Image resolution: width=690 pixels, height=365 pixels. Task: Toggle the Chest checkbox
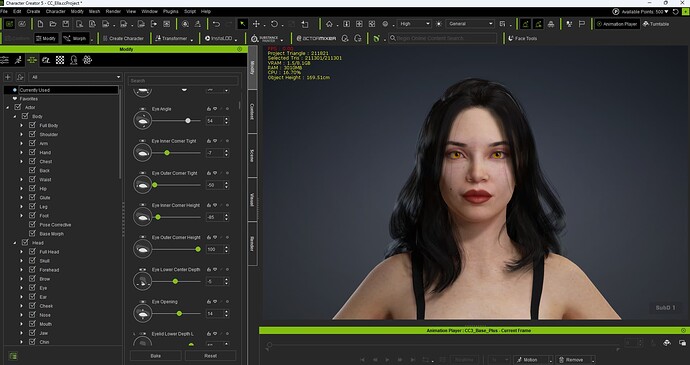32,161
